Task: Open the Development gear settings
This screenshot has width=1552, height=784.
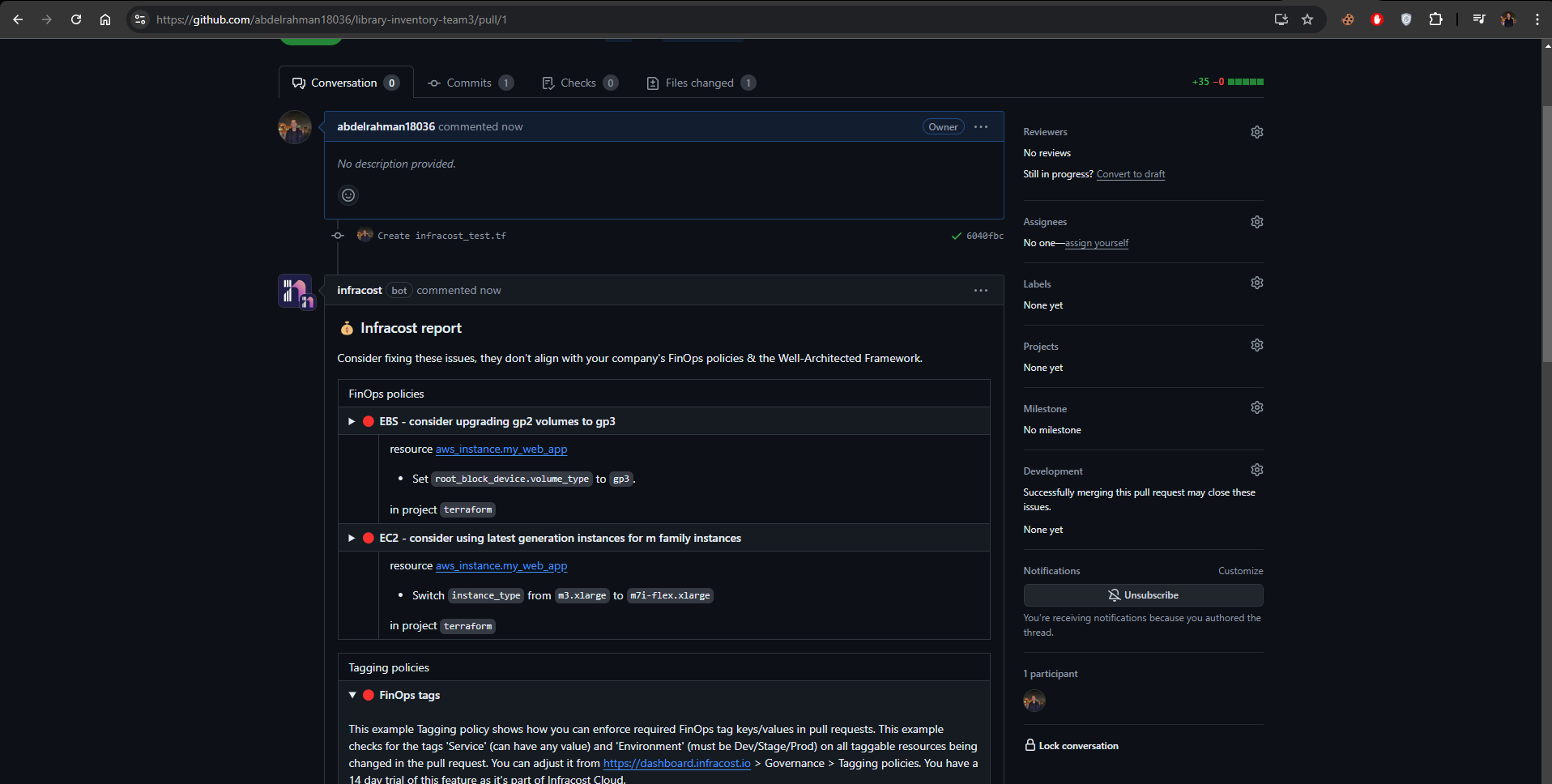Action: tap(1256, 470)
